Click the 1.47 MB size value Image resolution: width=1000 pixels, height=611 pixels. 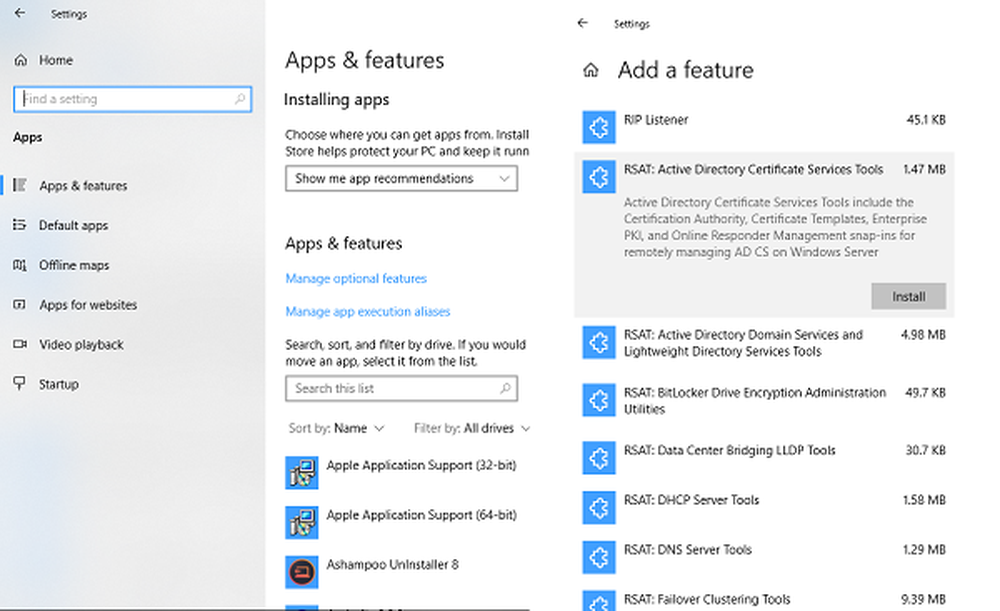click(924, 169)
